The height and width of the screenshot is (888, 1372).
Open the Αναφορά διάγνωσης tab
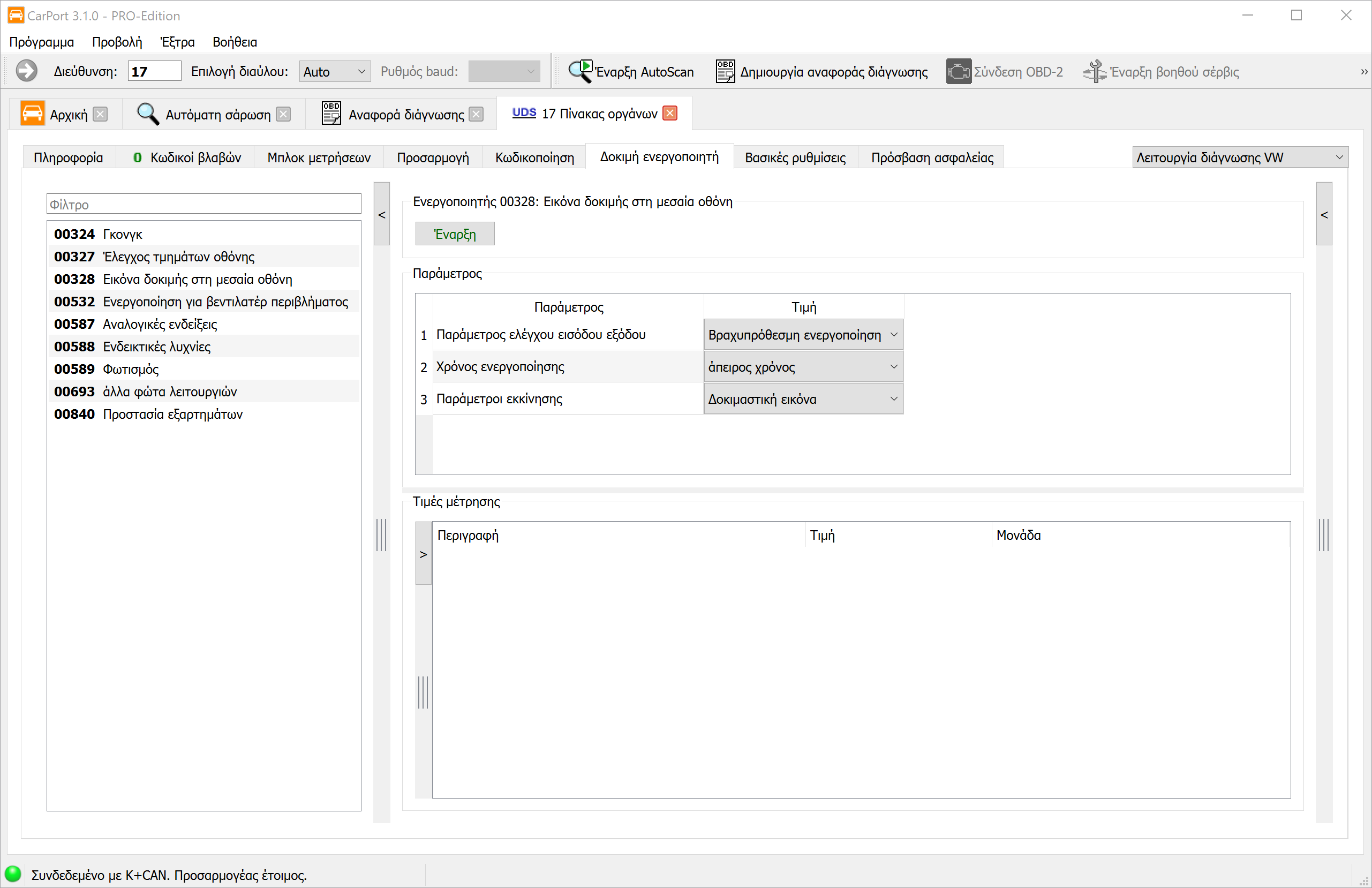pos(405,114)
